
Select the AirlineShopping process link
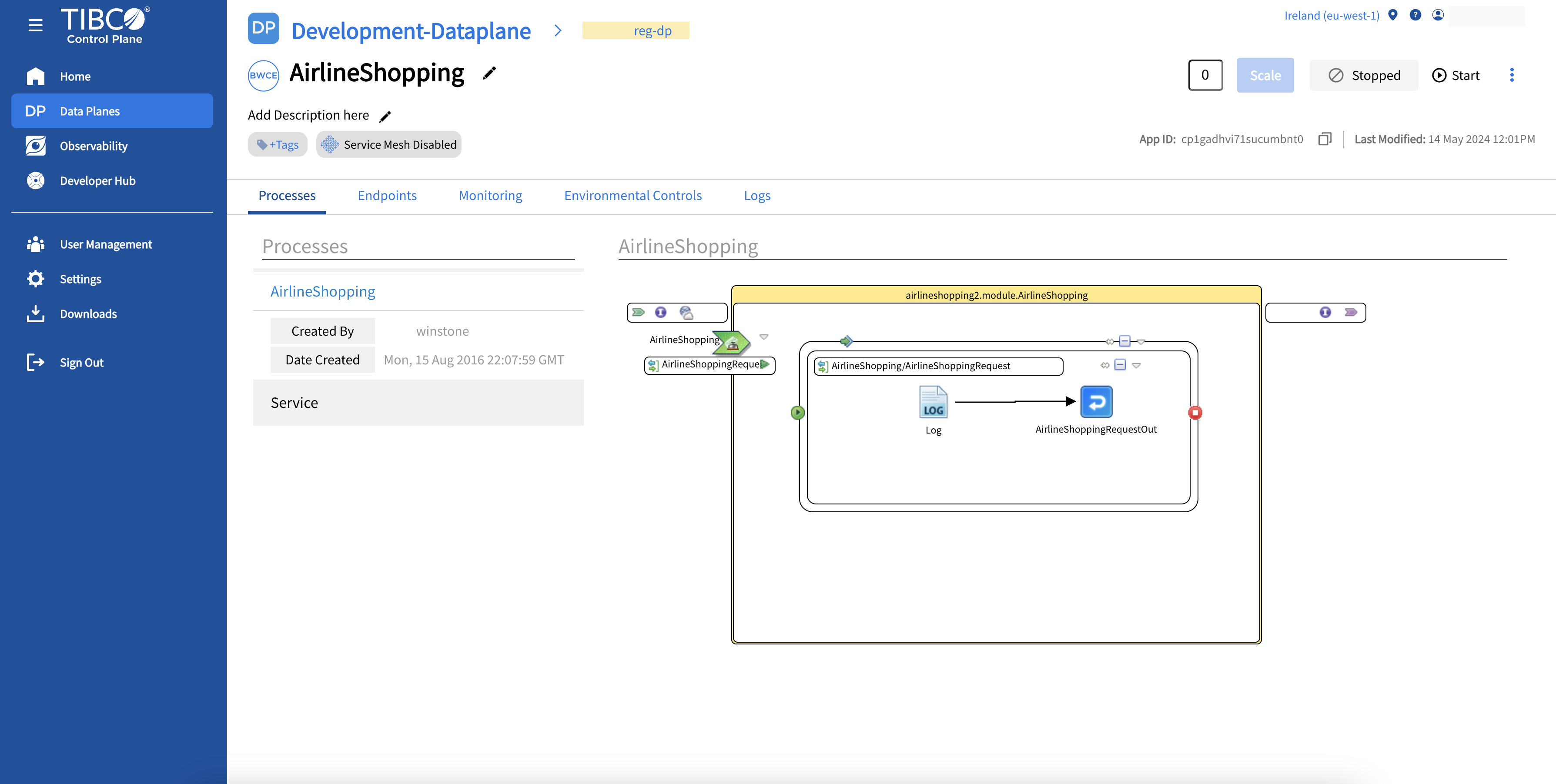pyautogui.click(x=323, y=292)
